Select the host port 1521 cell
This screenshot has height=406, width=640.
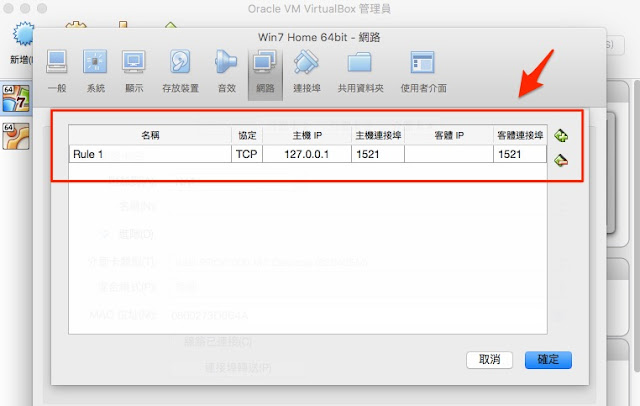point(378,154)
